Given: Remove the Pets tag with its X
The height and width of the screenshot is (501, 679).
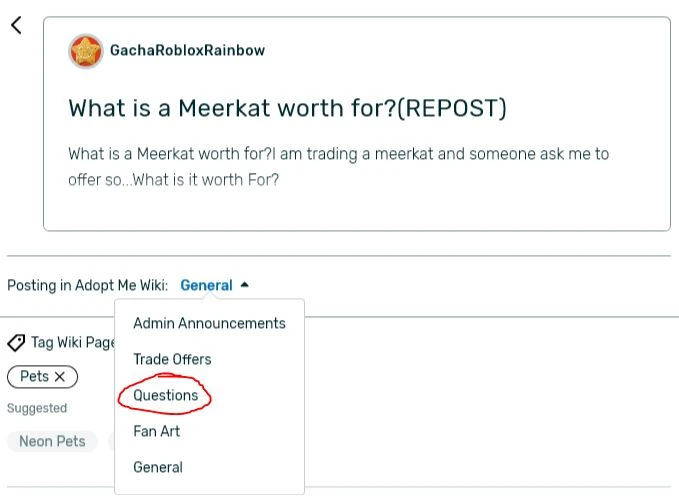Looking at the screenshot, I should pos(60,377).
